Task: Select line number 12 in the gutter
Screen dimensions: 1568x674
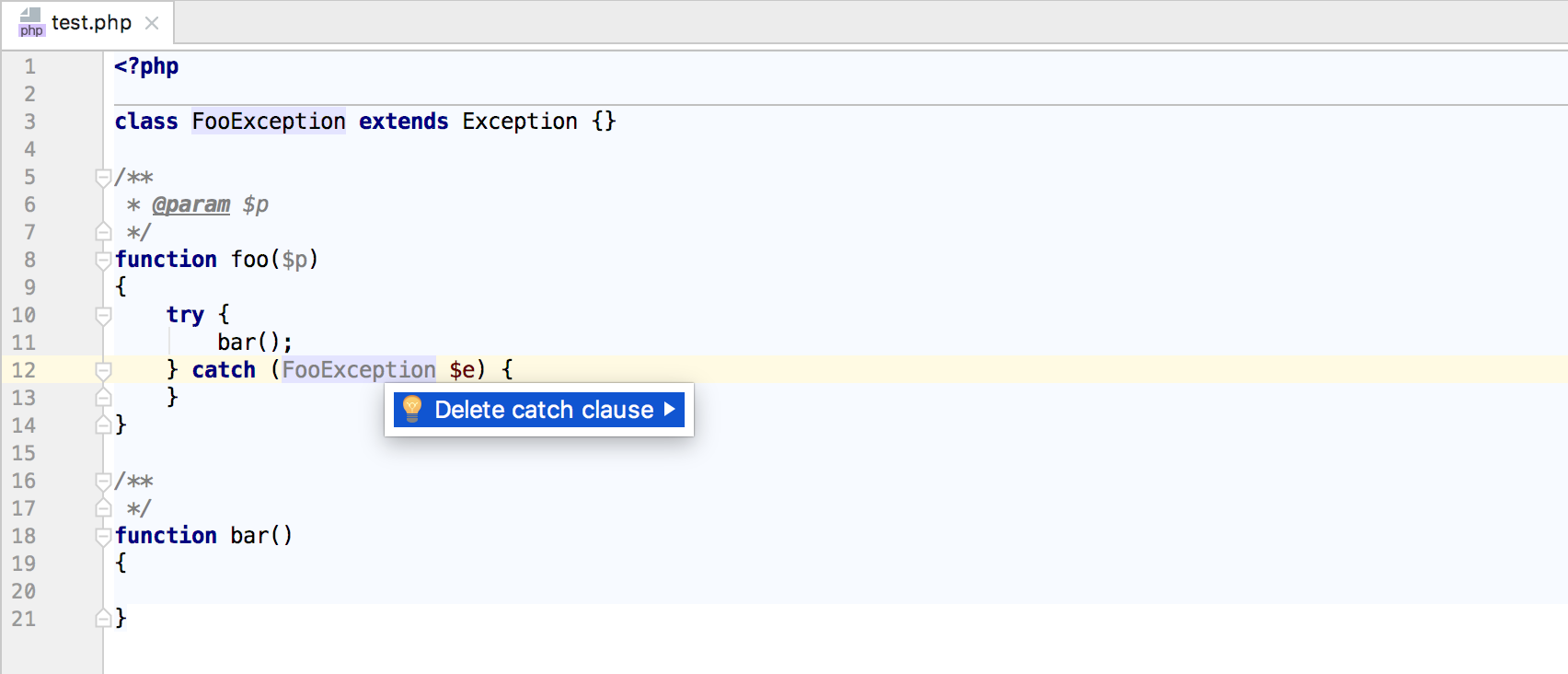Action: 25,370
